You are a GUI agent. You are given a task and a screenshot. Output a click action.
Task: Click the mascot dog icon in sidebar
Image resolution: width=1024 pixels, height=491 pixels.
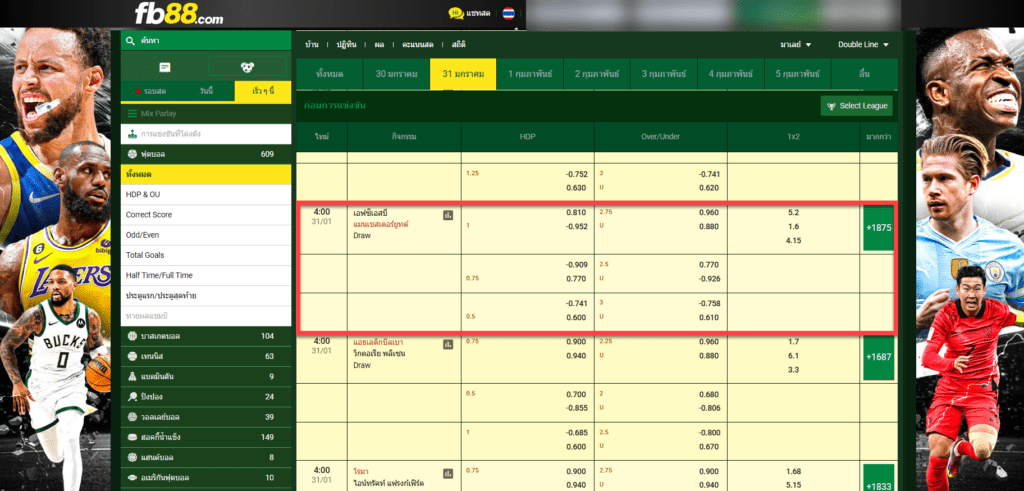pos(247,67)
